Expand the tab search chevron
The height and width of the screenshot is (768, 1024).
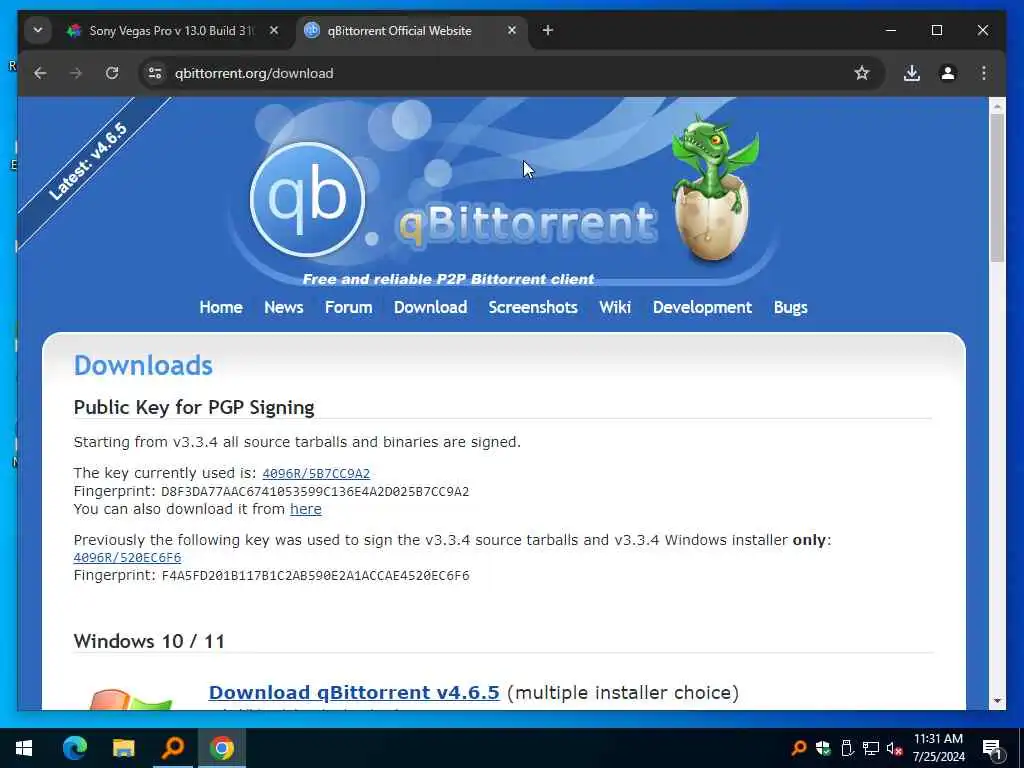pos(38,30)
